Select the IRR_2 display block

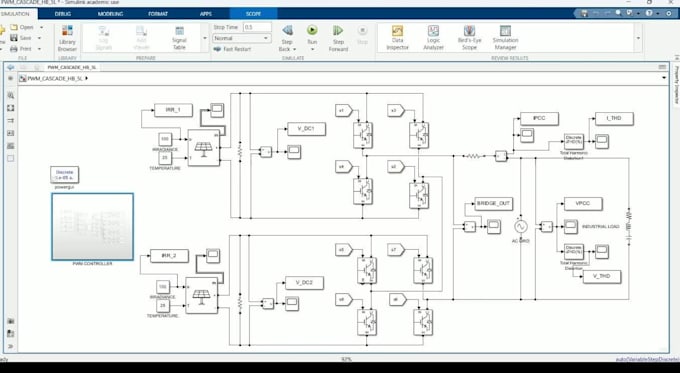169,256
